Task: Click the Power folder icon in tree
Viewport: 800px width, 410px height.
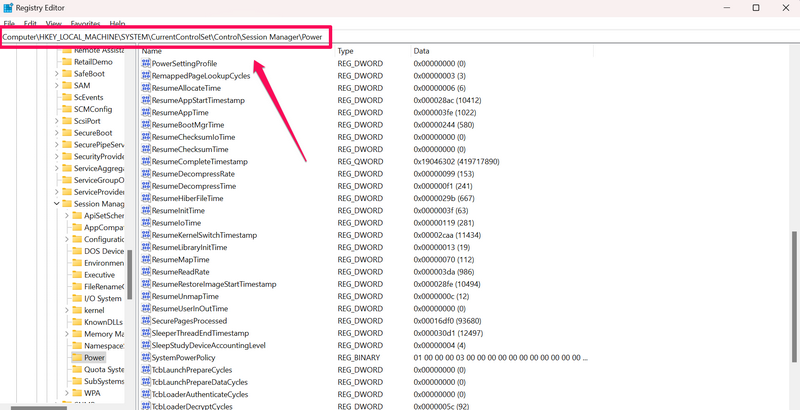Action: point(76,357)
